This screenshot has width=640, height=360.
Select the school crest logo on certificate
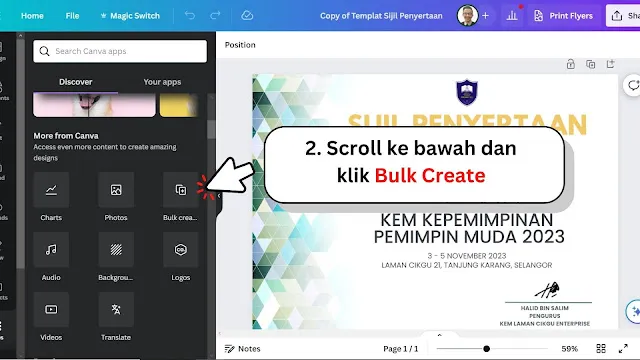[467, 92]
